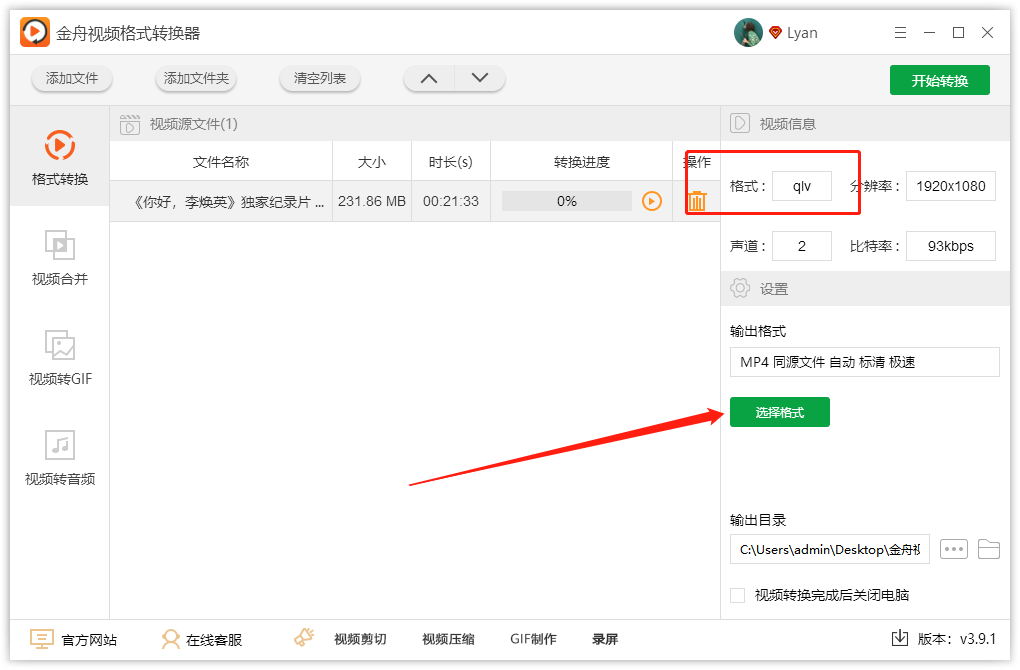Open the 录屏 screen recording tool
This screenshot has width=1020, height=670.
click(x=605, y=638)
